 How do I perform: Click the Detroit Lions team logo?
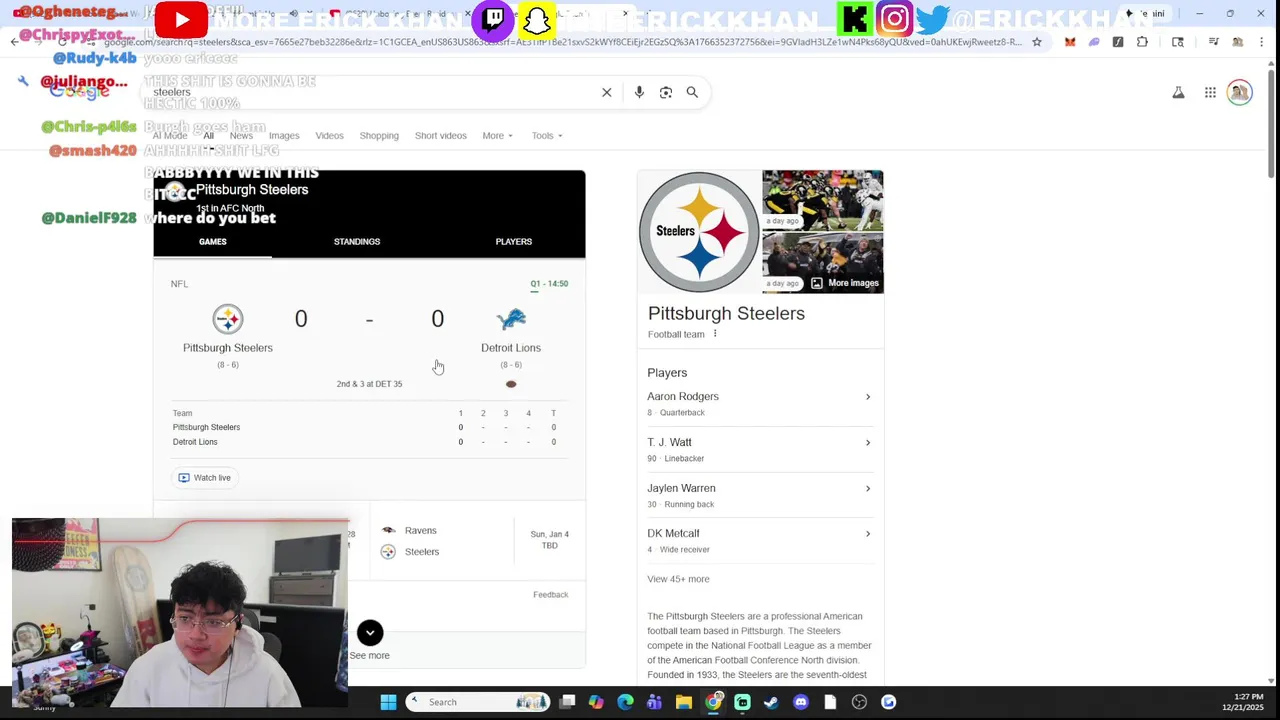point(511,319)
